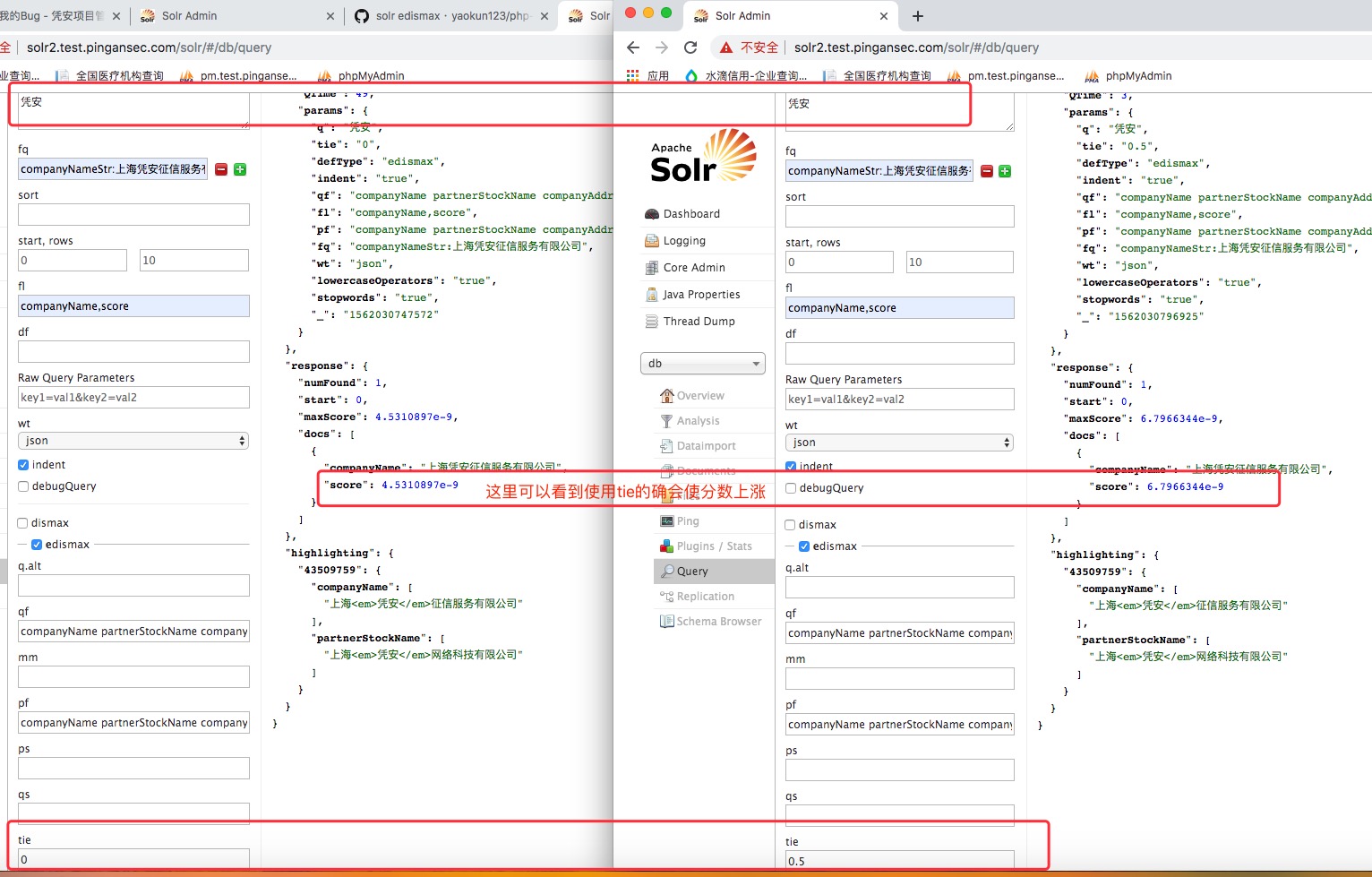Click the Dashboard icon in Solr sidebar
The image size is (1372, 877).
point(652,214)
